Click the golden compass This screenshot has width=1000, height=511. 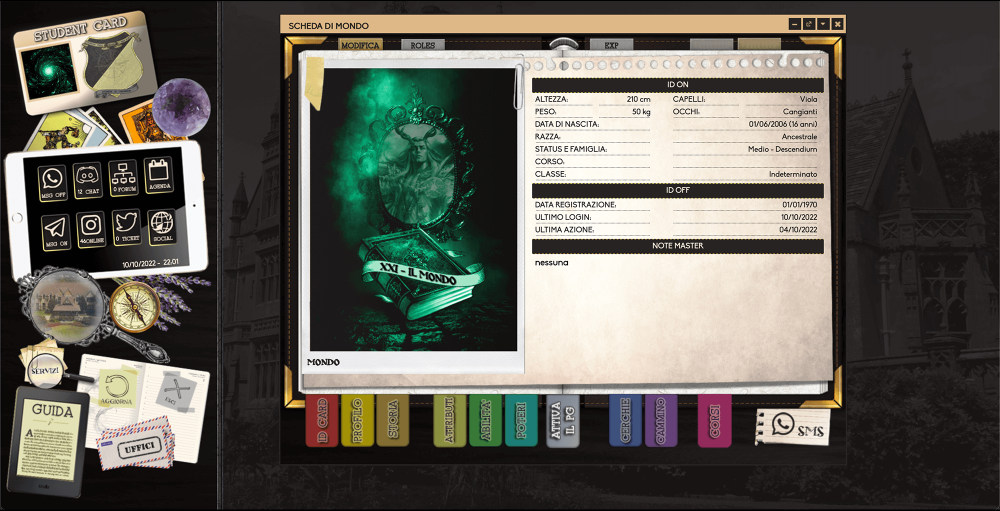[x=135, y=307]
